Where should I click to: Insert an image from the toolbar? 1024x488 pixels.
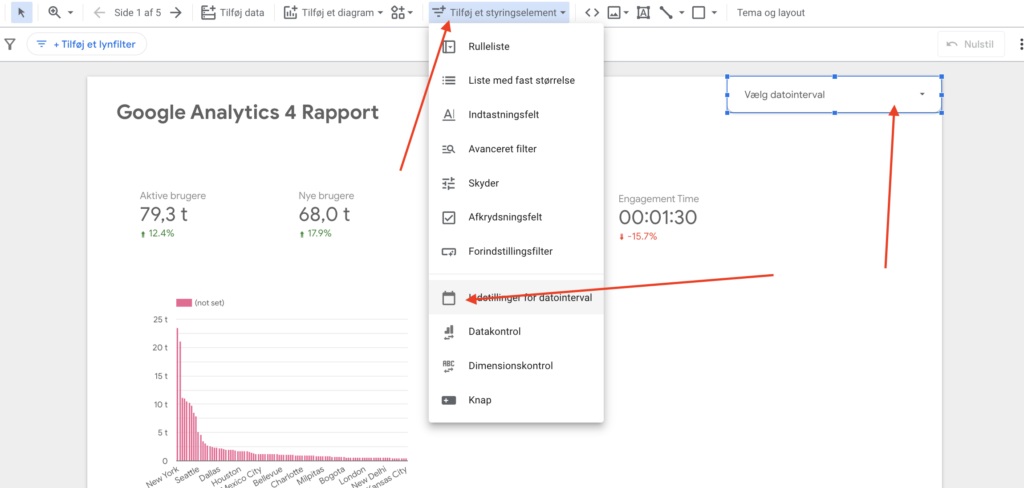pyautogui.click(x=613, y=12)
